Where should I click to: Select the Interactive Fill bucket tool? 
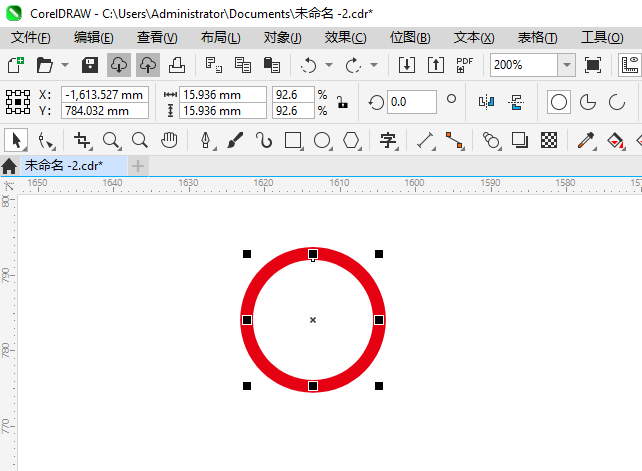point(615,140)
